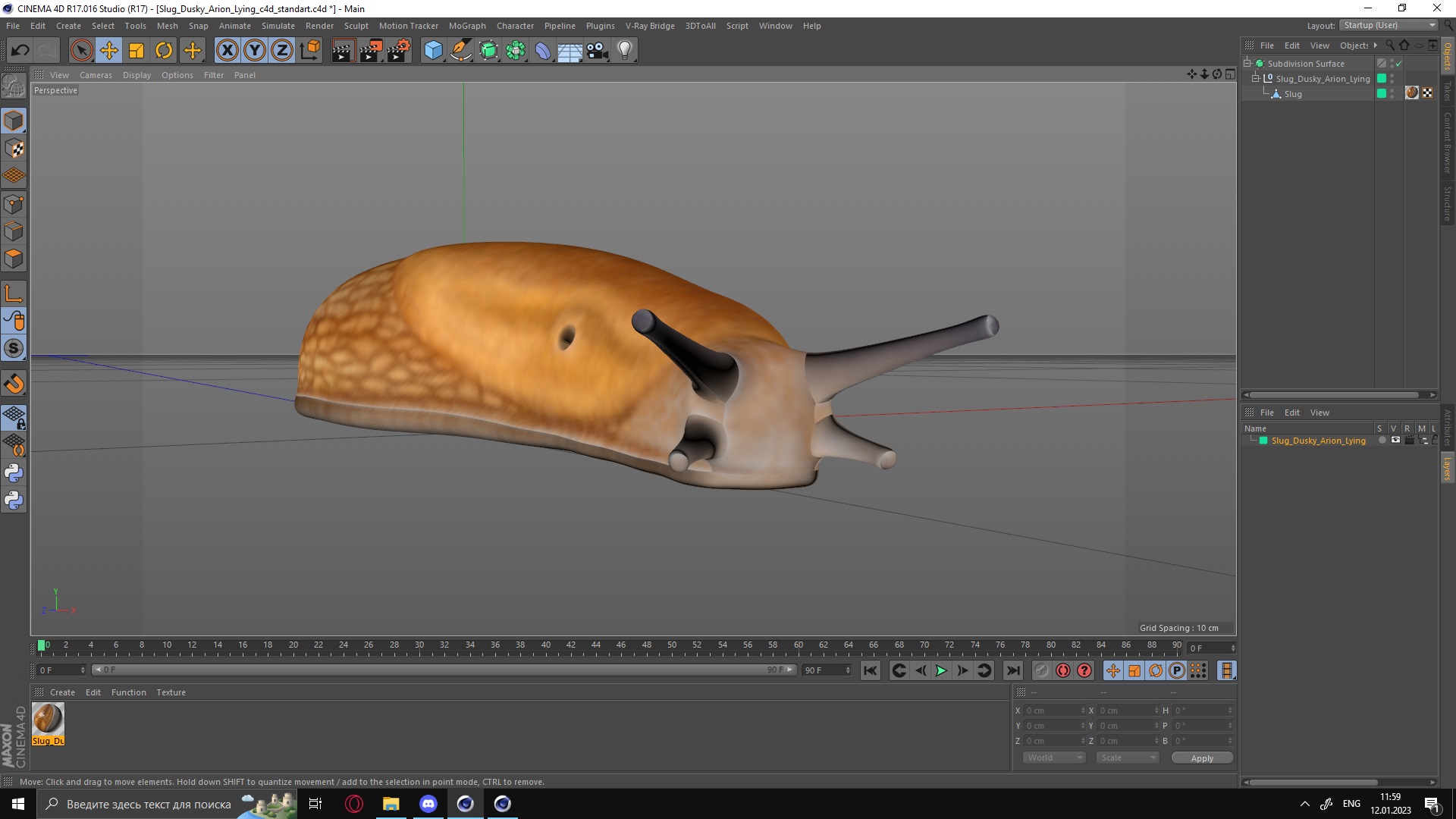This screenshot has height=819, width=1456.
Task: Switch to Texture mode
Action: [x=14, y=149]
